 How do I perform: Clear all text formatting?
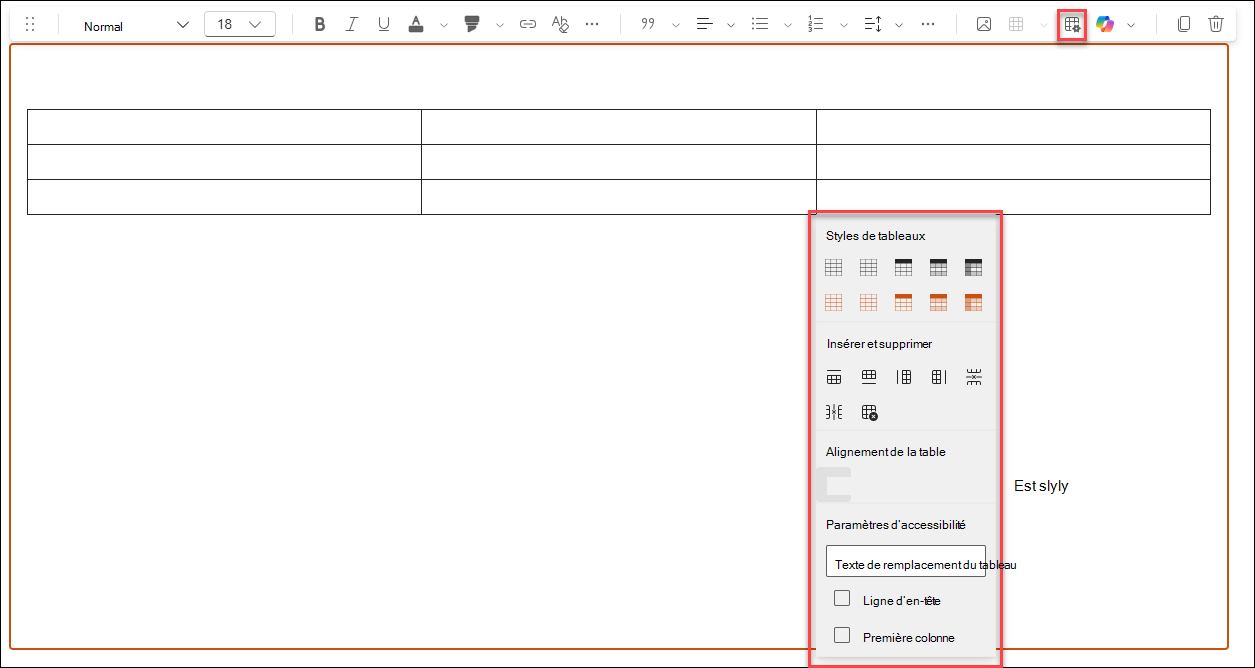[x=560, y=25]
